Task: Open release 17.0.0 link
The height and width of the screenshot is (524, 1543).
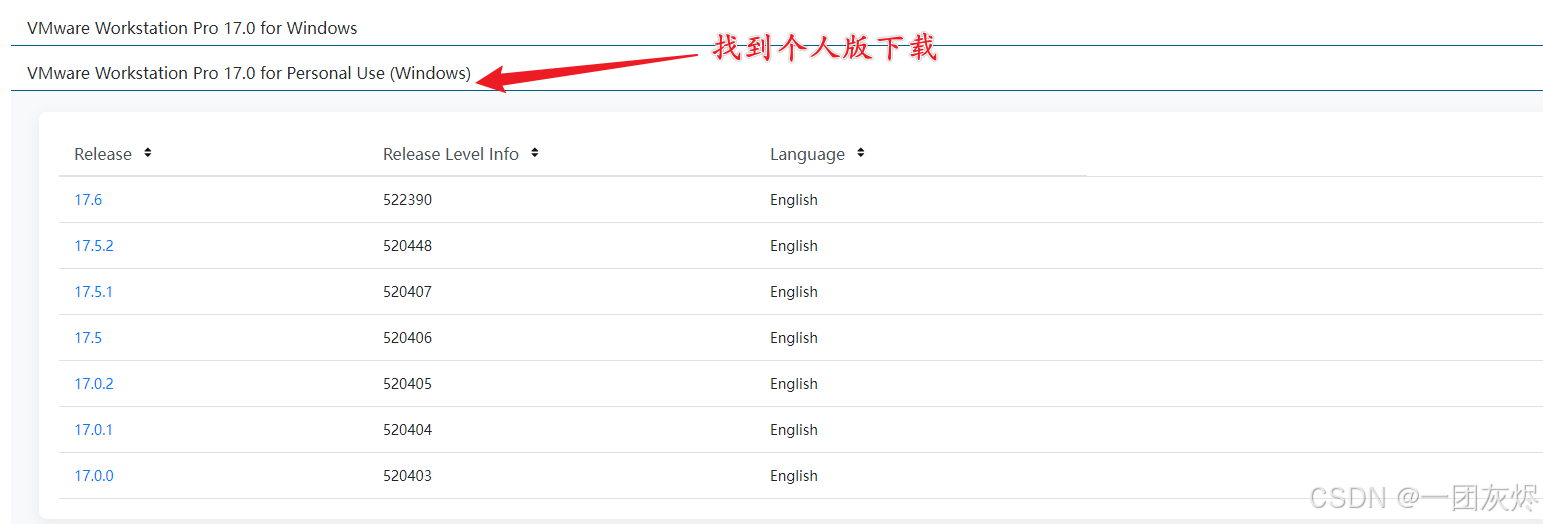Action: pyautogui.click(x=94, y=476)
